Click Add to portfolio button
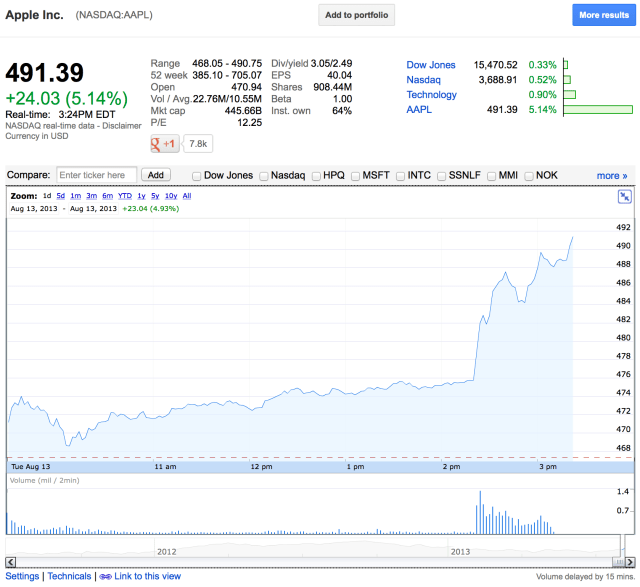 point(356,15)
